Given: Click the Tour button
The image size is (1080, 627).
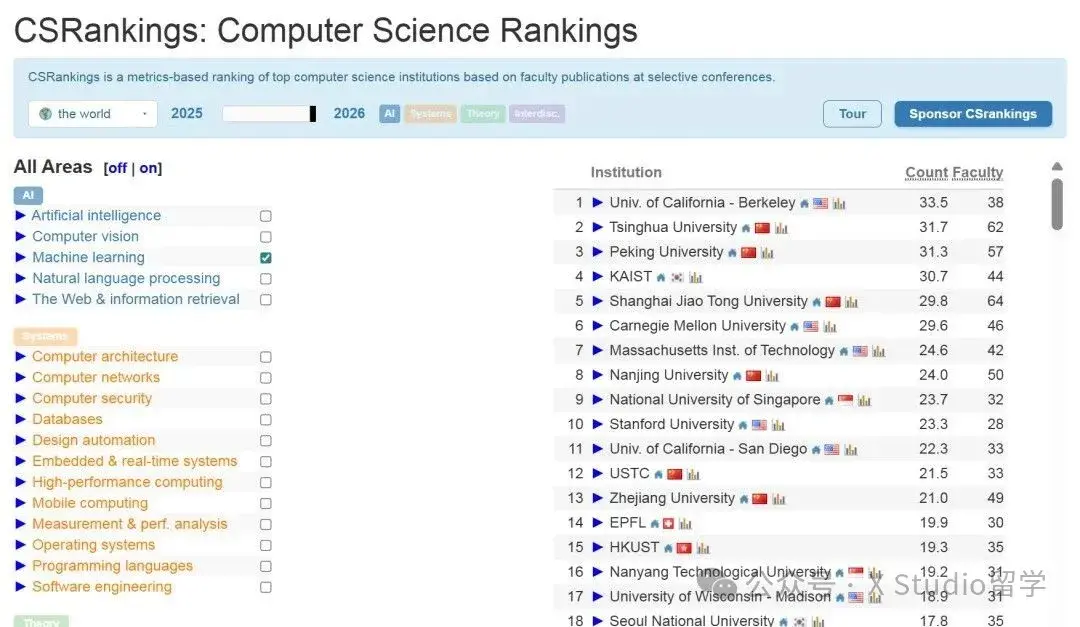Looking at the screenshot, I should (x=852, y=114).
